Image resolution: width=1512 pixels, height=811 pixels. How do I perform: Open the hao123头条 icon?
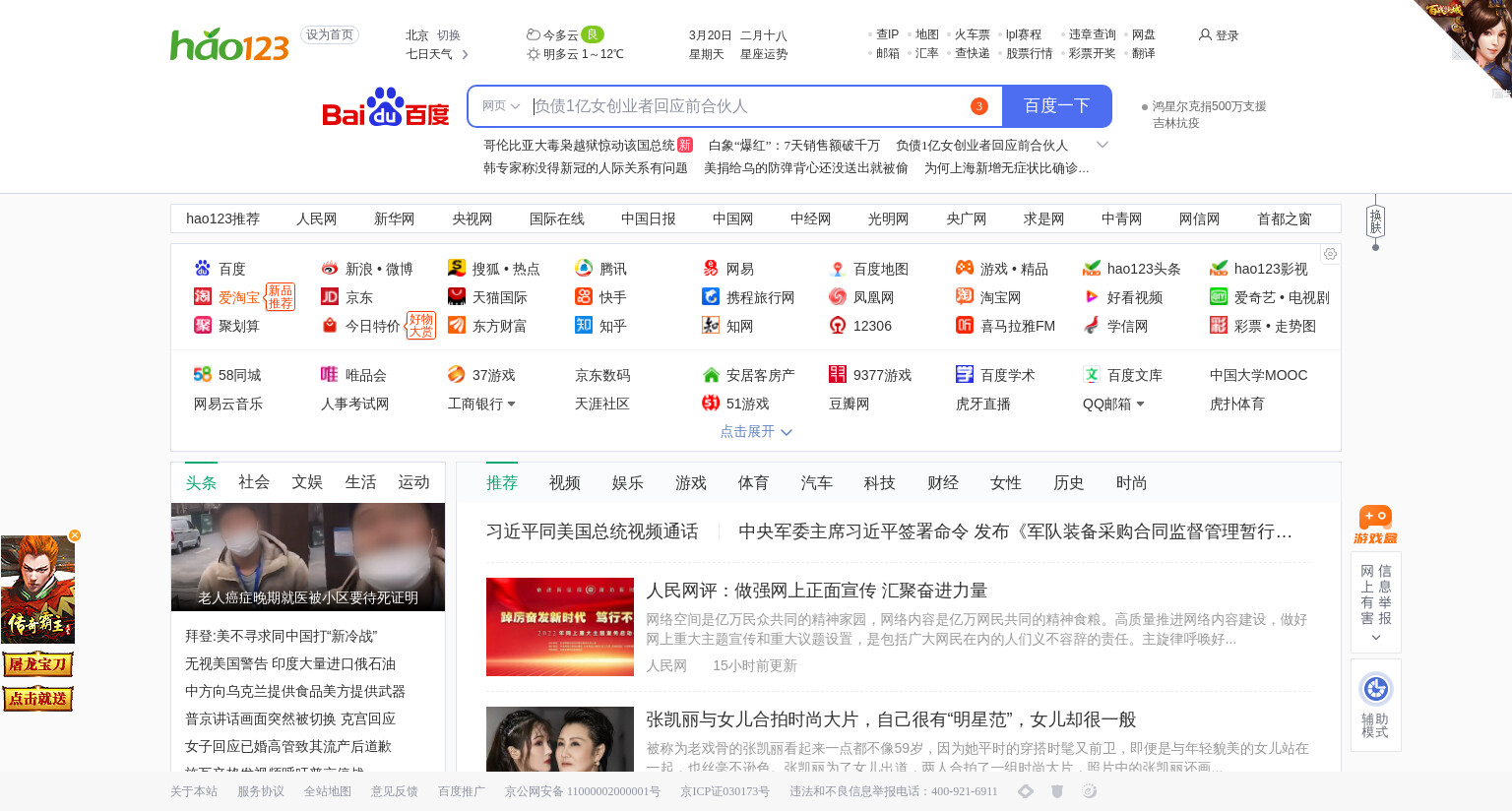(1092, 268)
